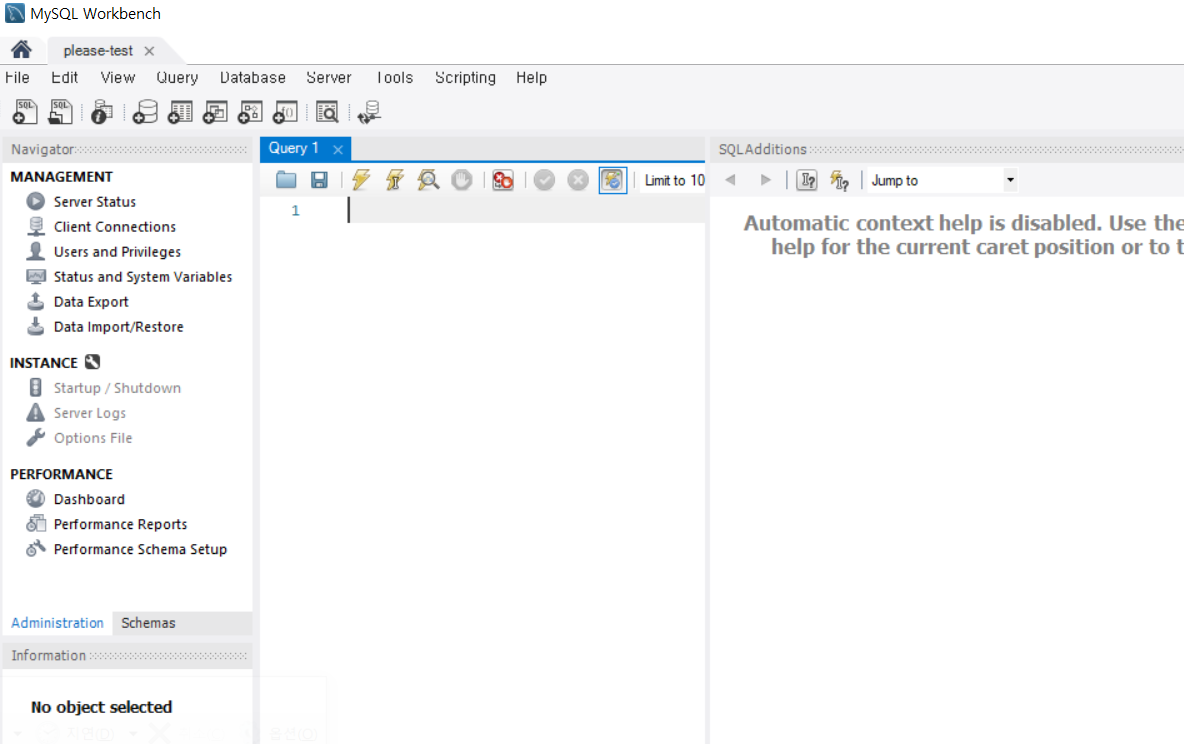Execute the query with the lightning icon
1184x744 pixels.
[361, 180]
